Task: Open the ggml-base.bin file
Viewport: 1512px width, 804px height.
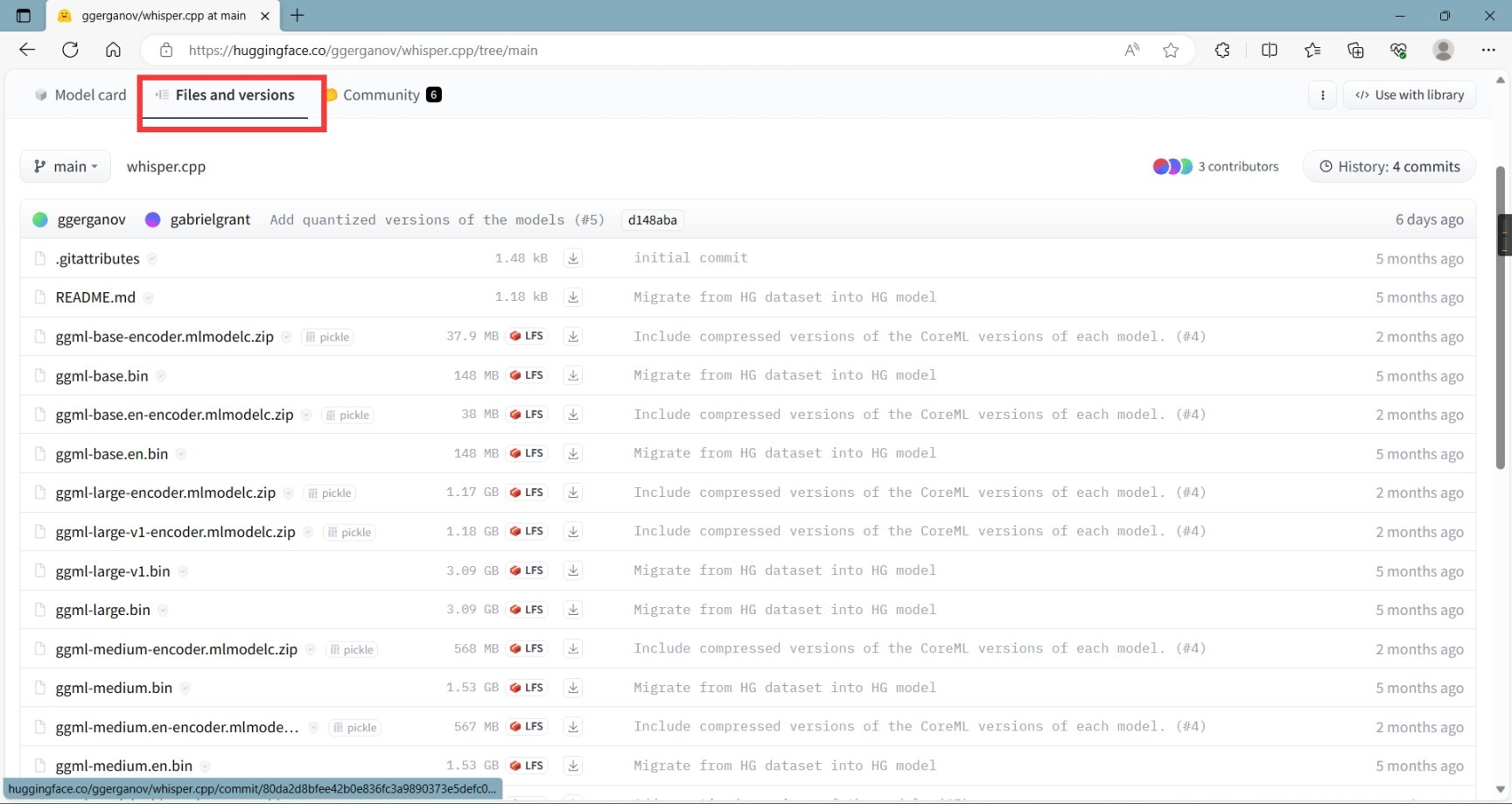Action: (x=101, y=375)
